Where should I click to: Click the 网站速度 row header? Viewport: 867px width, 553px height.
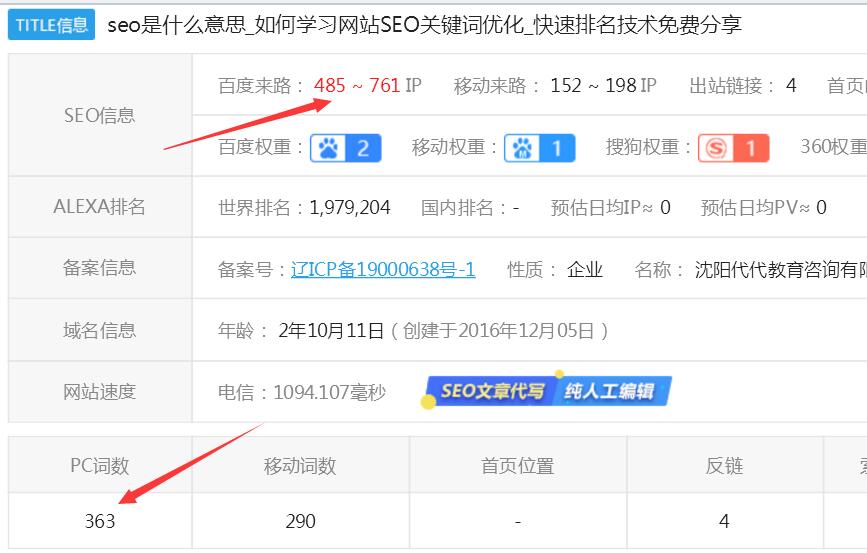click(100, 392)
